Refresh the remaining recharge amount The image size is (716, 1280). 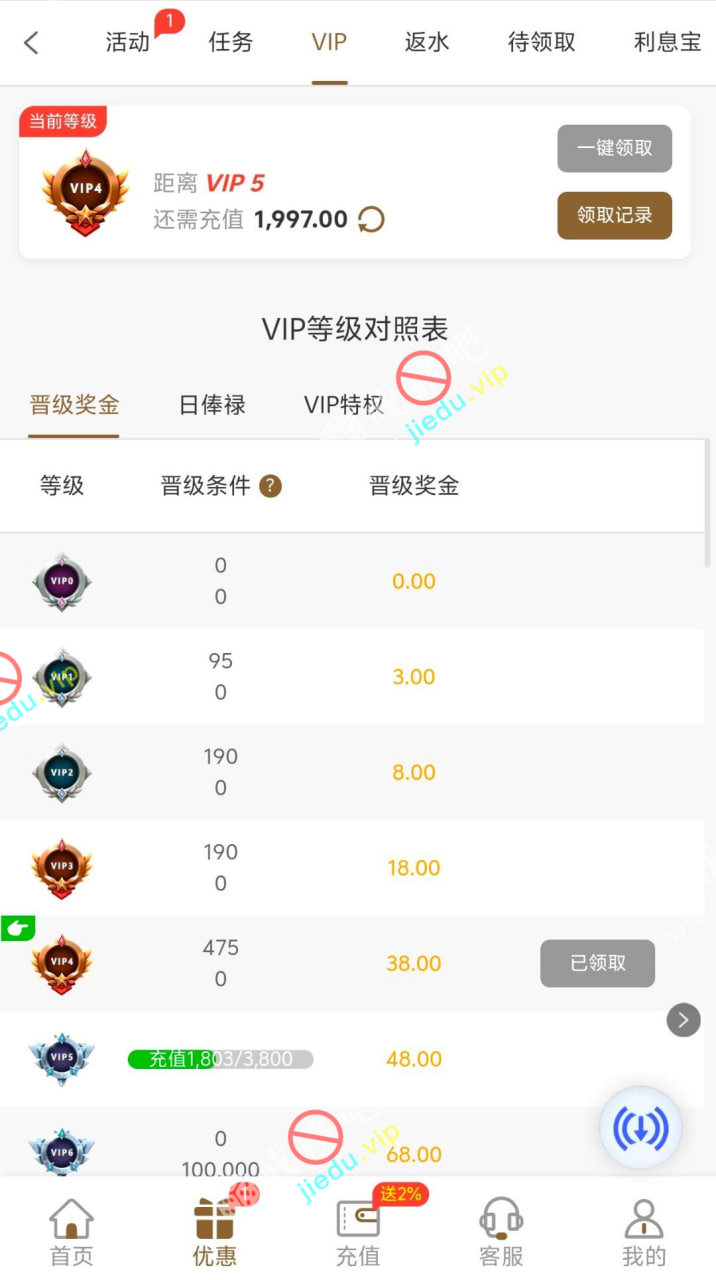(x=371, y=219)
